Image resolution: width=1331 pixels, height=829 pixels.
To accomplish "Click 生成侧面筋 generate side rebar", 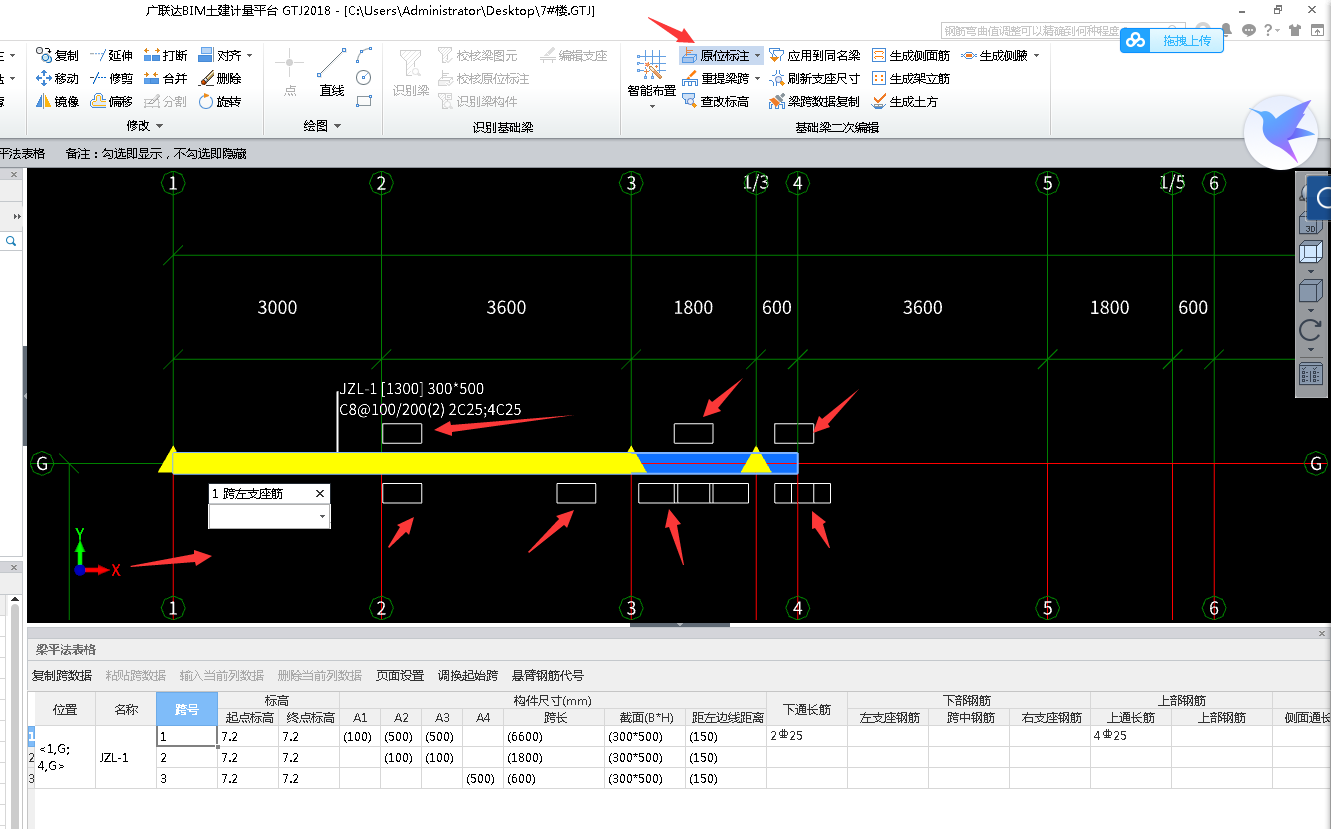I will tap(910, 55).
